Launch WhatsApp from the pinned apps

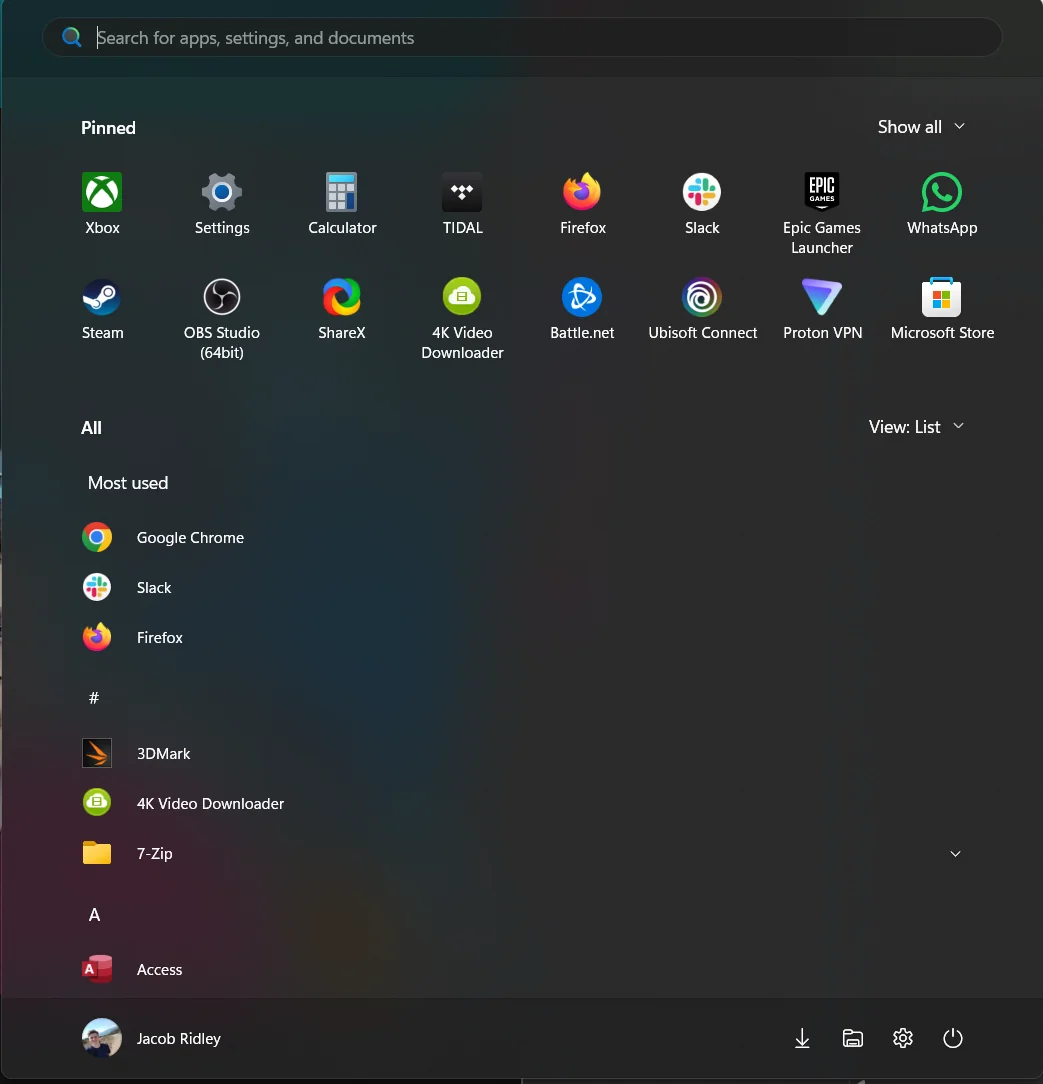[x=941, y=204]
